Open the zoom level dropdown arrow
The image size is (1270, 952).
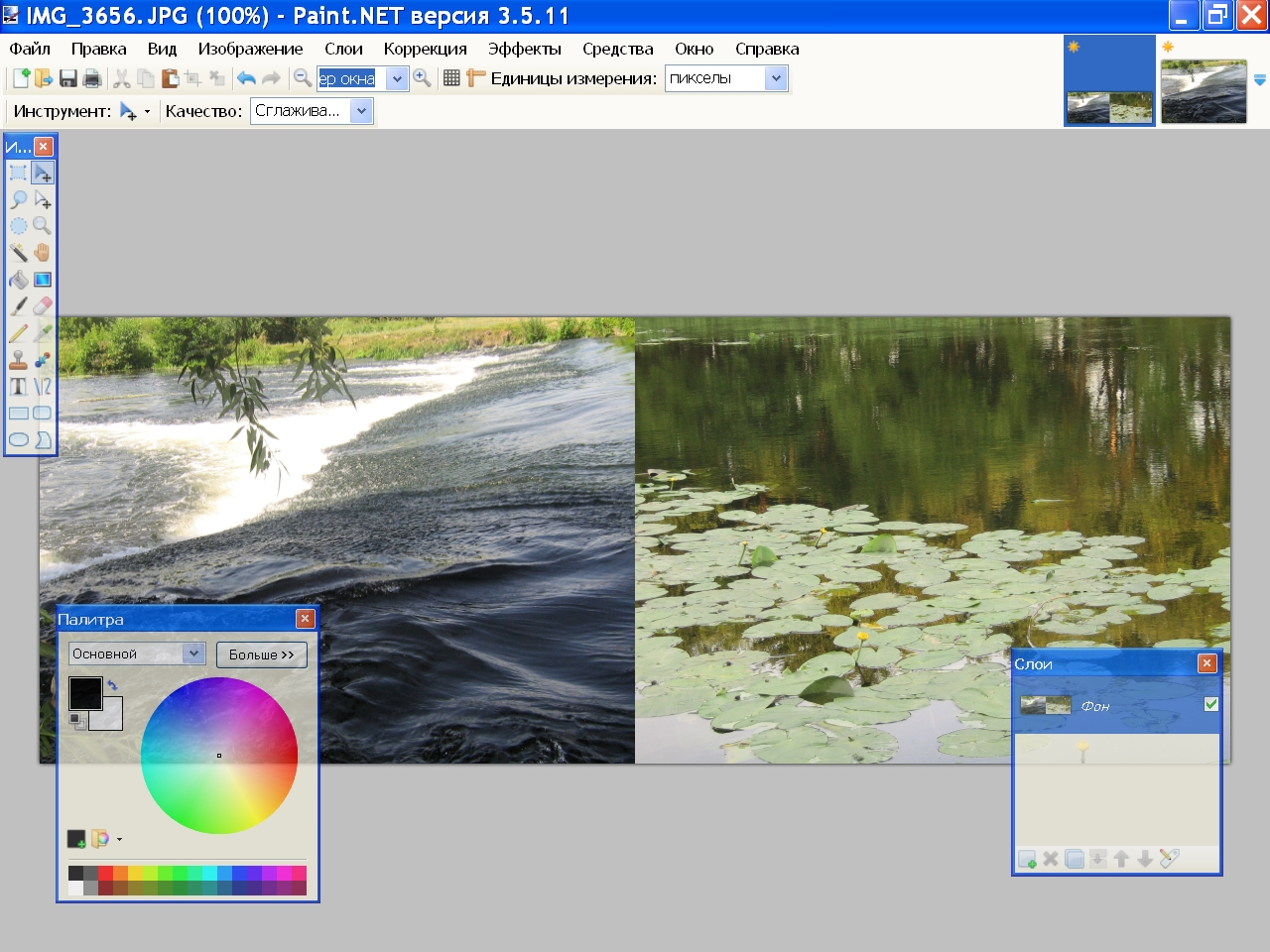point(397,79)
